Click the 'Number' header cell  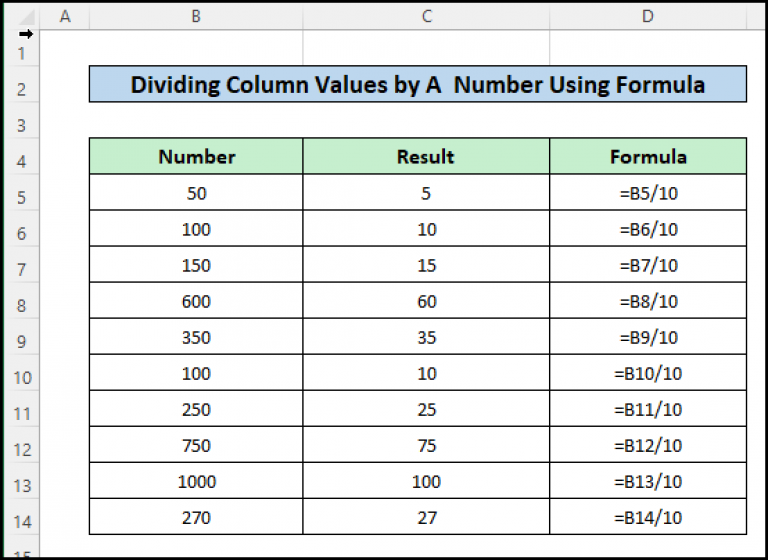click(196, 156)
